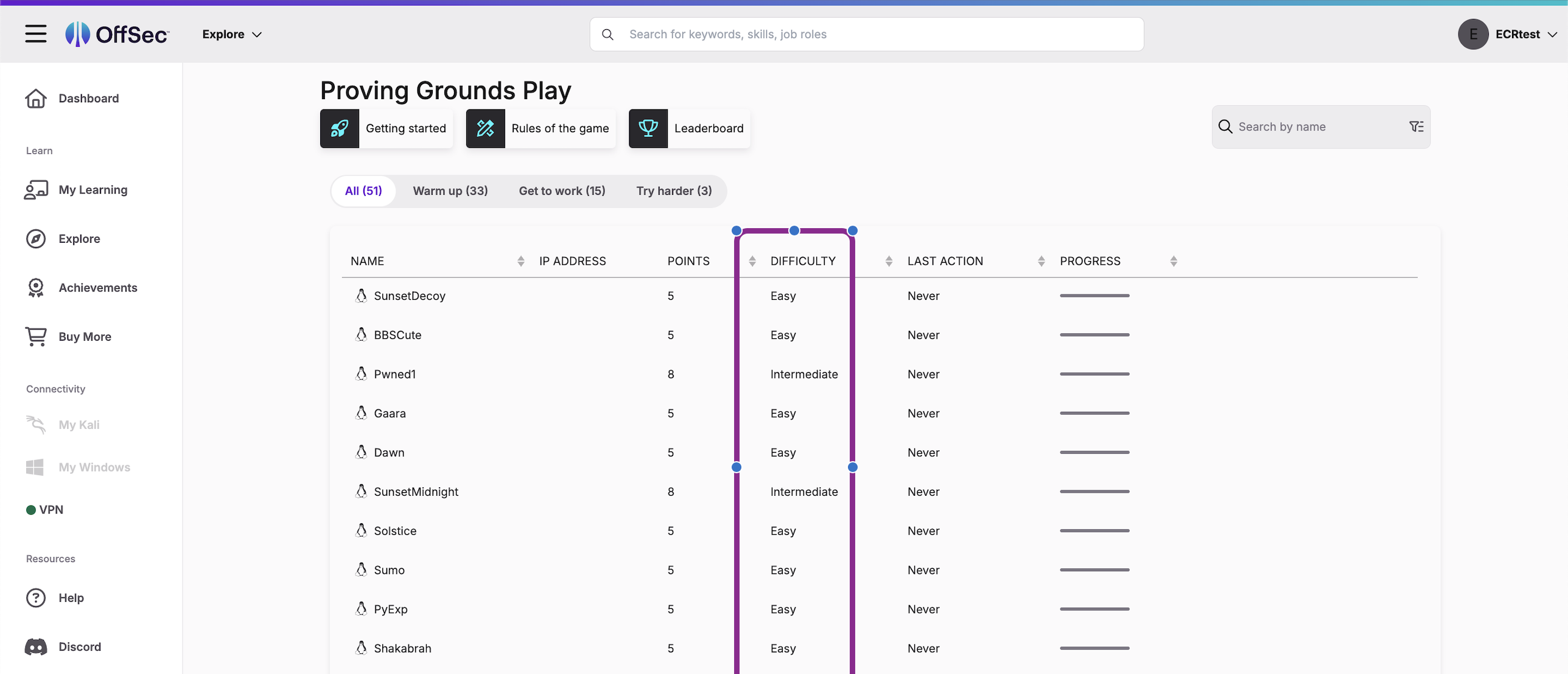Expand the ECRtest account menu chevron

point(1553,35)
